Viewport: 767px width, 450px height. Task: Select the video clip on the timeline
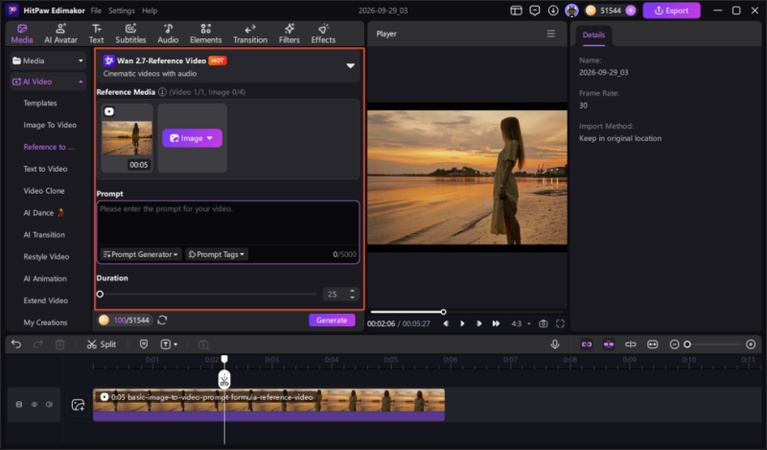[269, 405]
